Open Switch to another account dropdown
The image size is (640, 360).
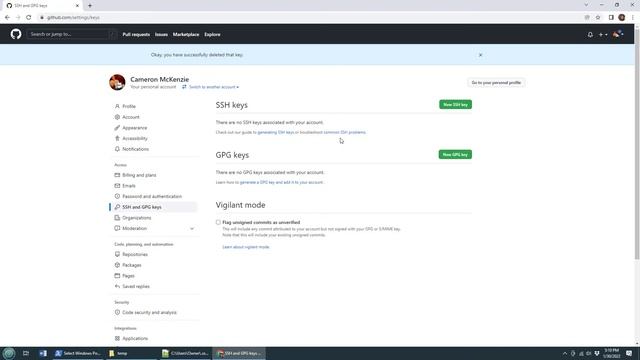coord(211,87)
